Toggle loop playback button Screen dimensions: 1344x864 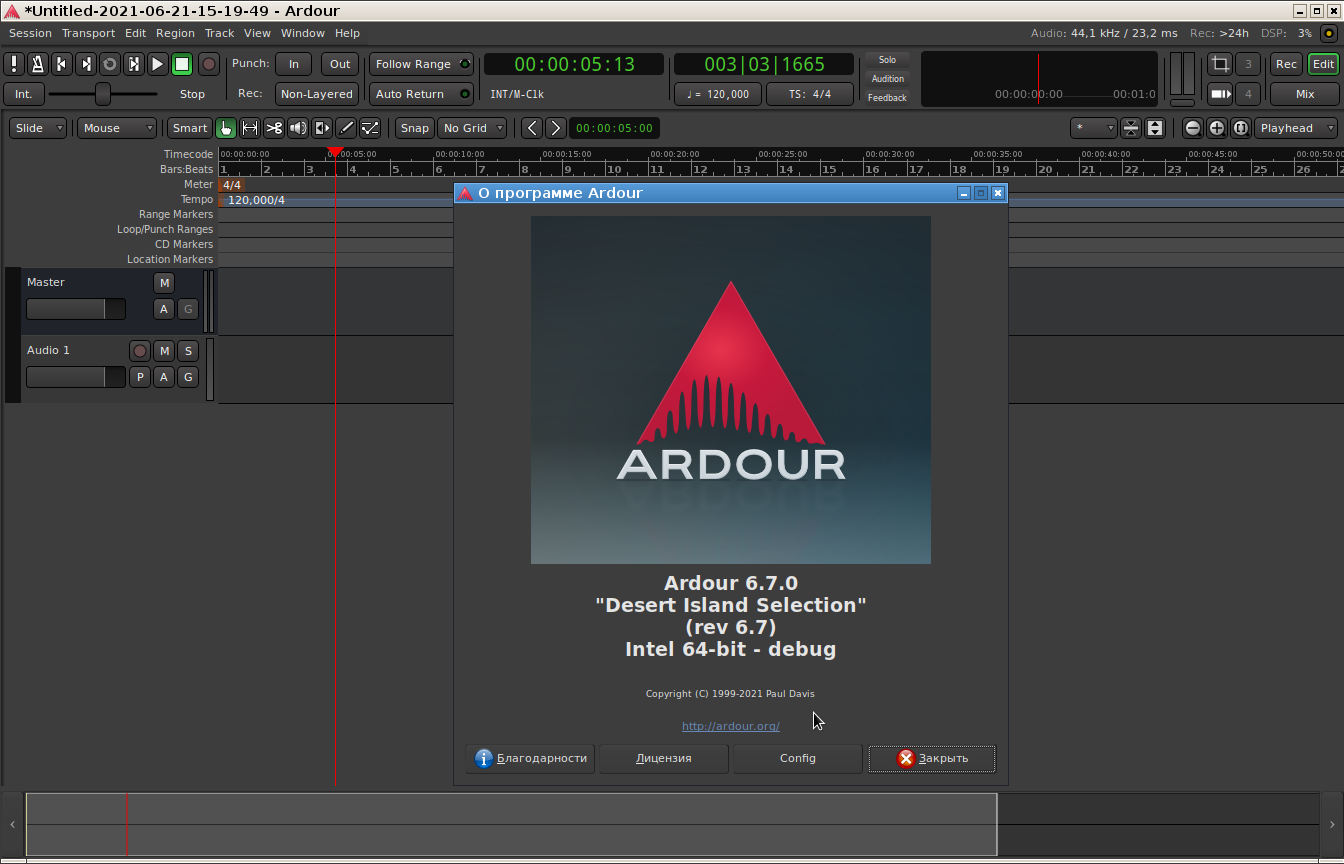click(110, 64)
